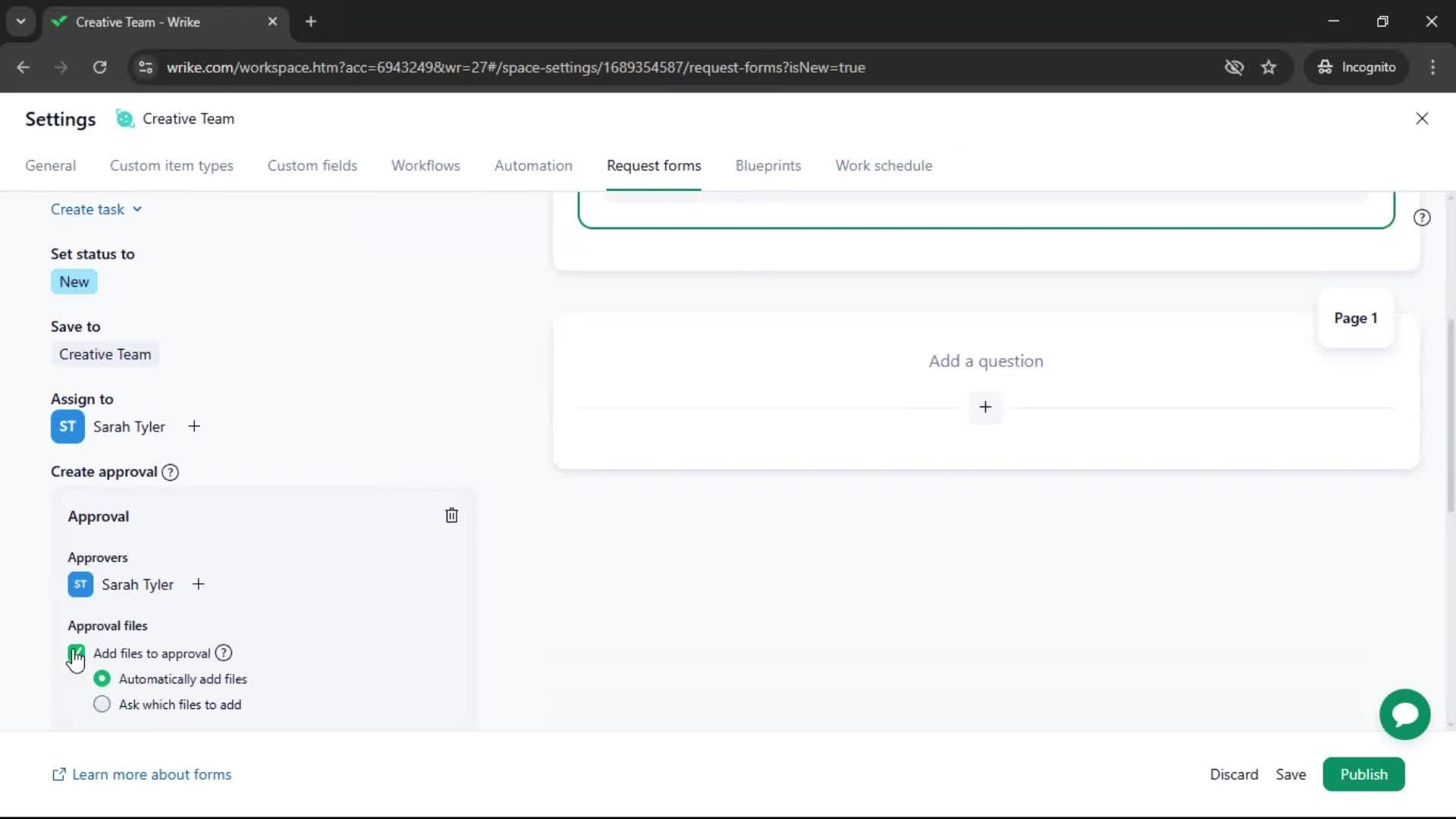
Task: Open a new browser tab
Action: coord(311,22)
